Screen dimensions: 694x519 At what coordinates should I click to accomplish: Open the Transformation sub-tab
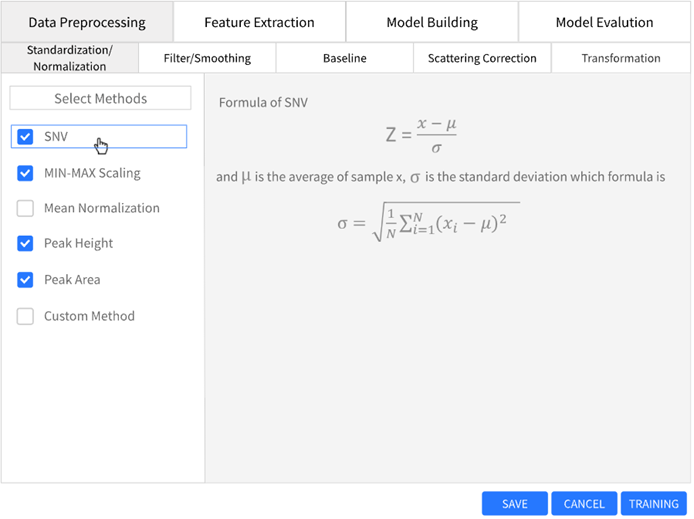pos(620,58)
